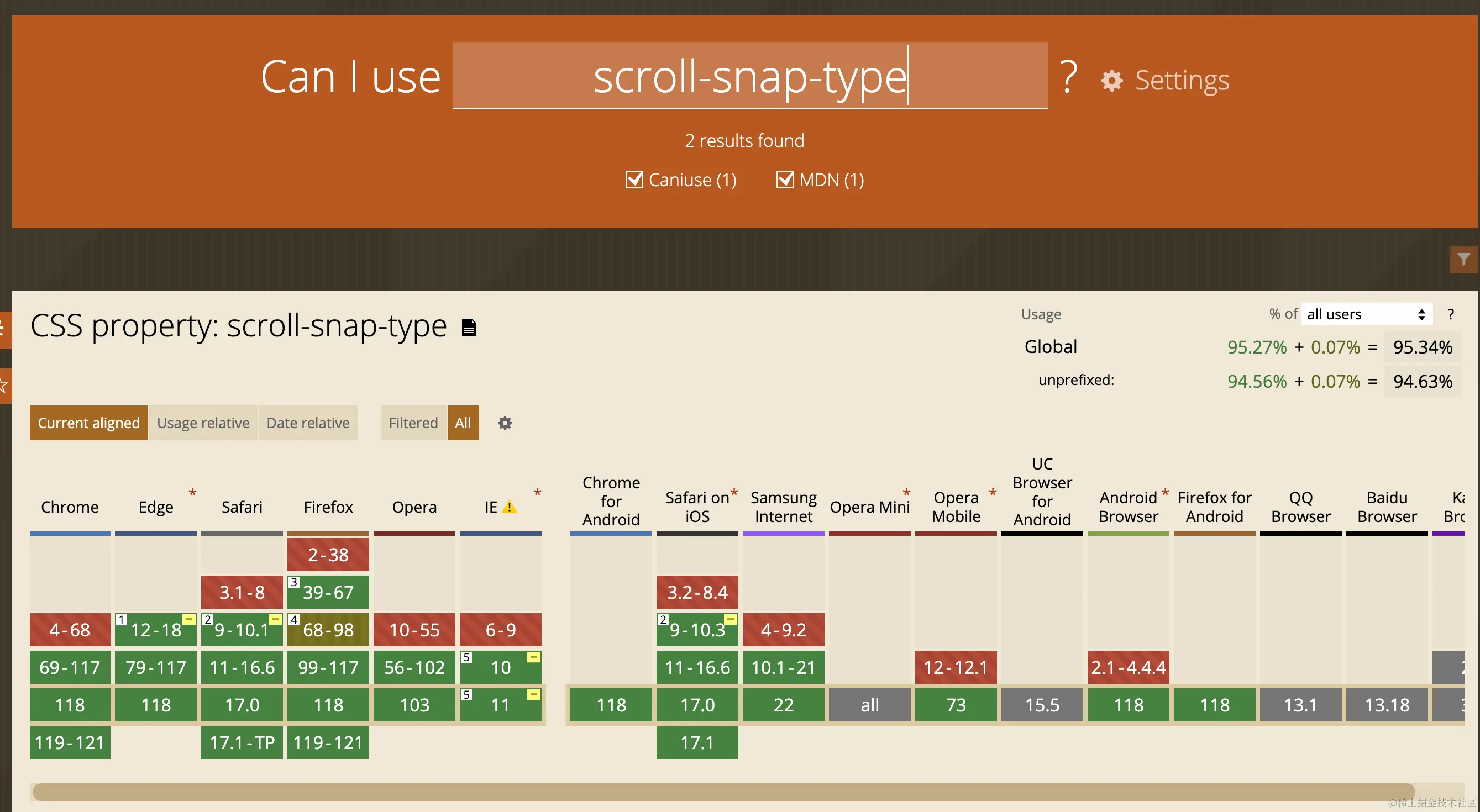Viewport: 1480px width, 812px height.
Task: Click the Safari on iOS column header
Action: (697, 507)
